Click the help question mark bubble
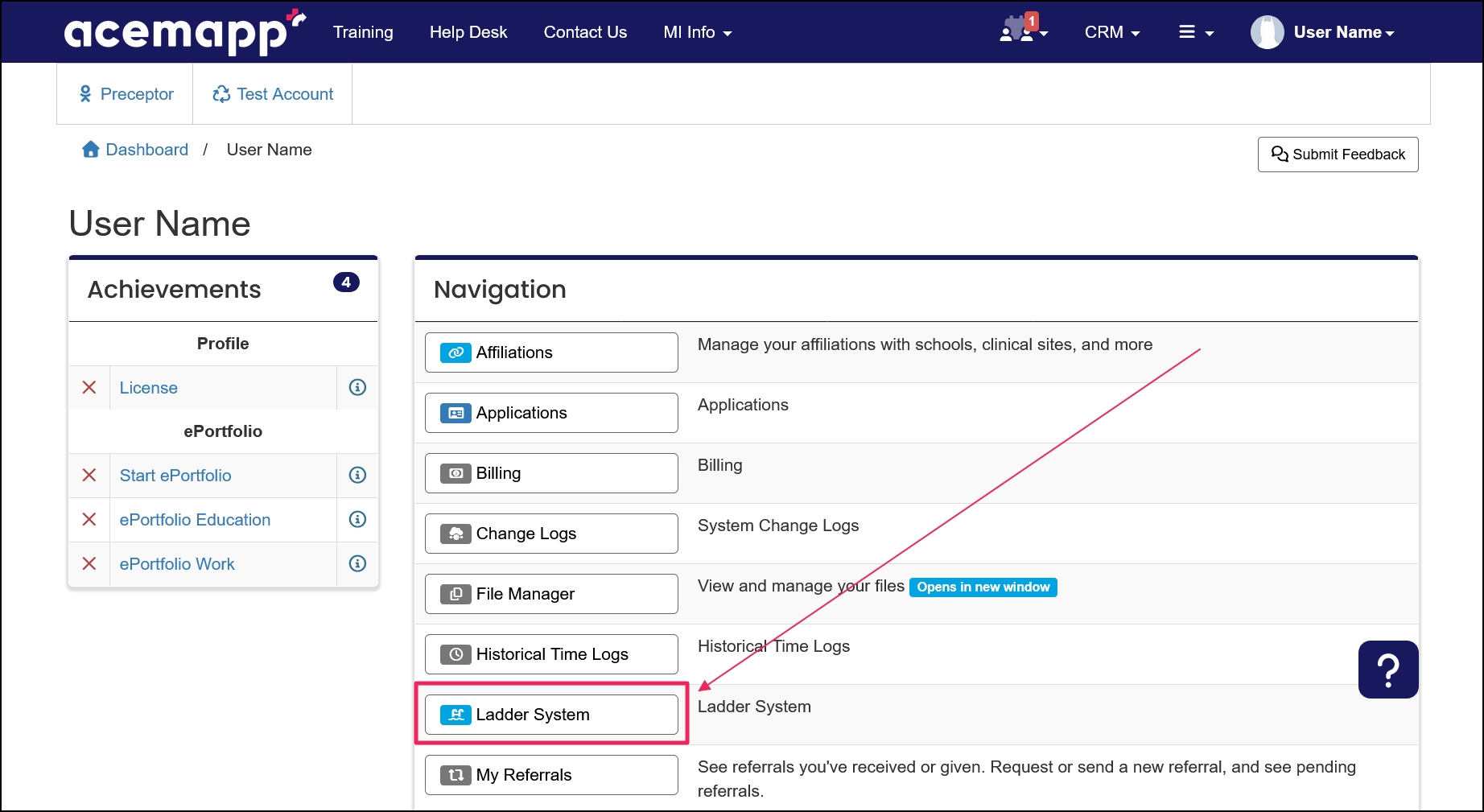The width and height of the screenshot is (1484, 812). click(x=1387, y=668)
